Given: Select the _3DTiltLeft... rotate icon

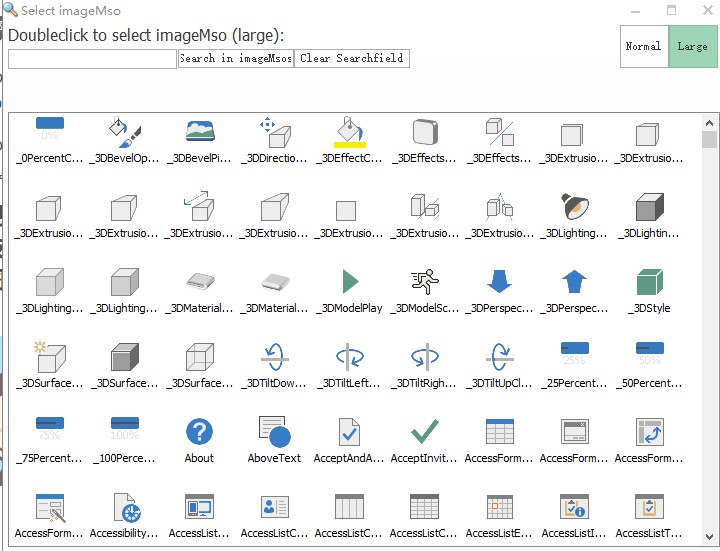Looking at the screenshot, I should tap(350, 357).
